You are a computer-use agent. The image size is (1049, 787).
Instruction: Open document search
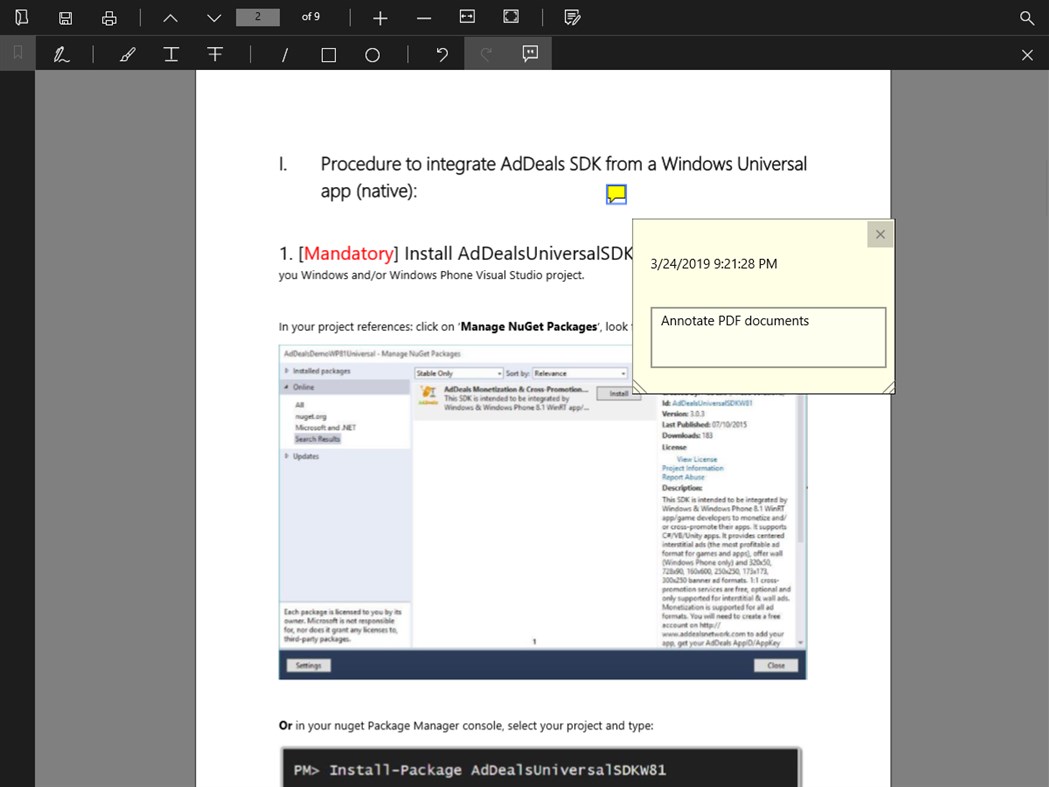pyautogui.click(x=1027, y=18)
